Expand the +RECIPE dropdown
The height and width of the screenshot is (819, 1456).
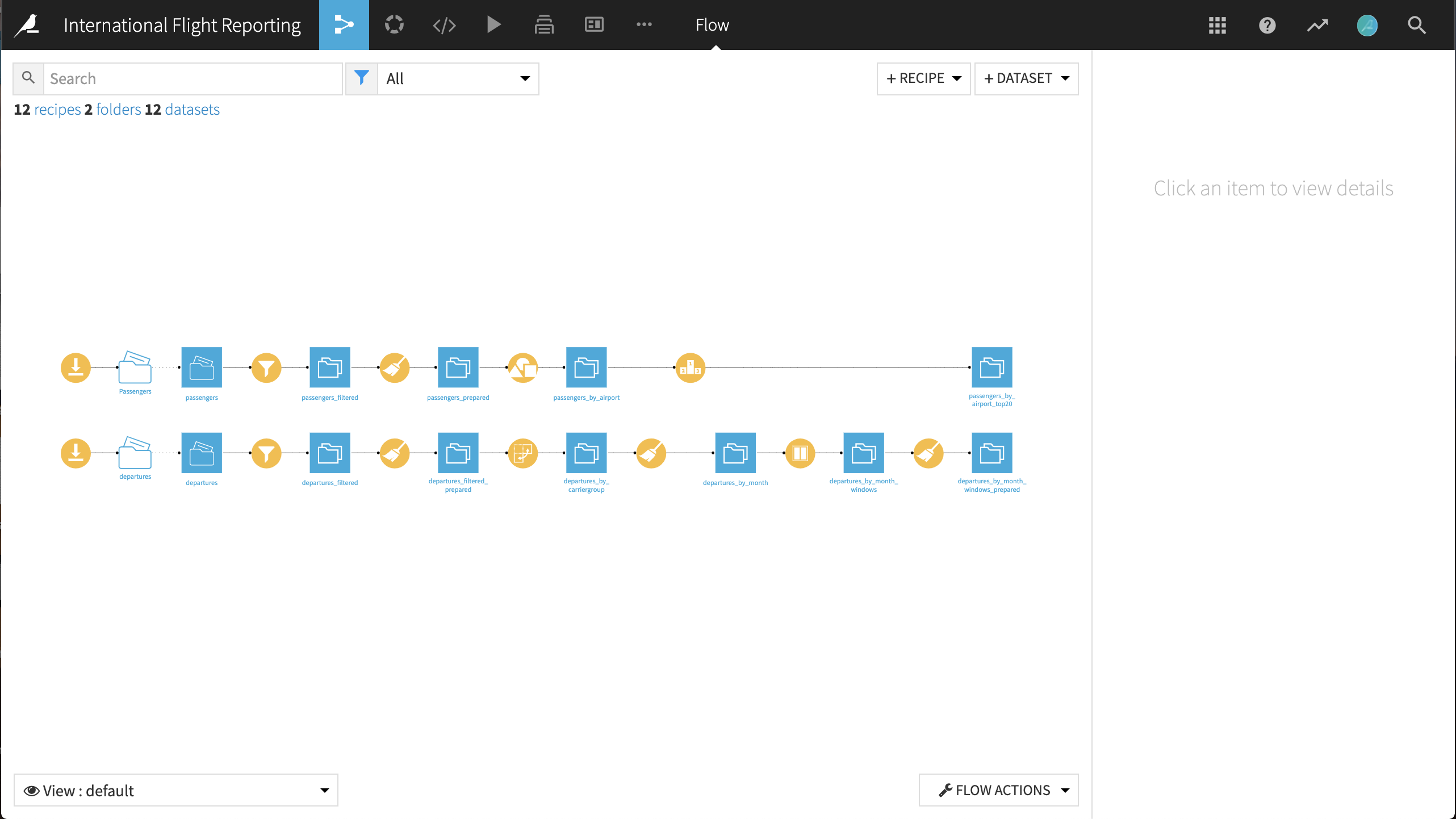(923, 78)
